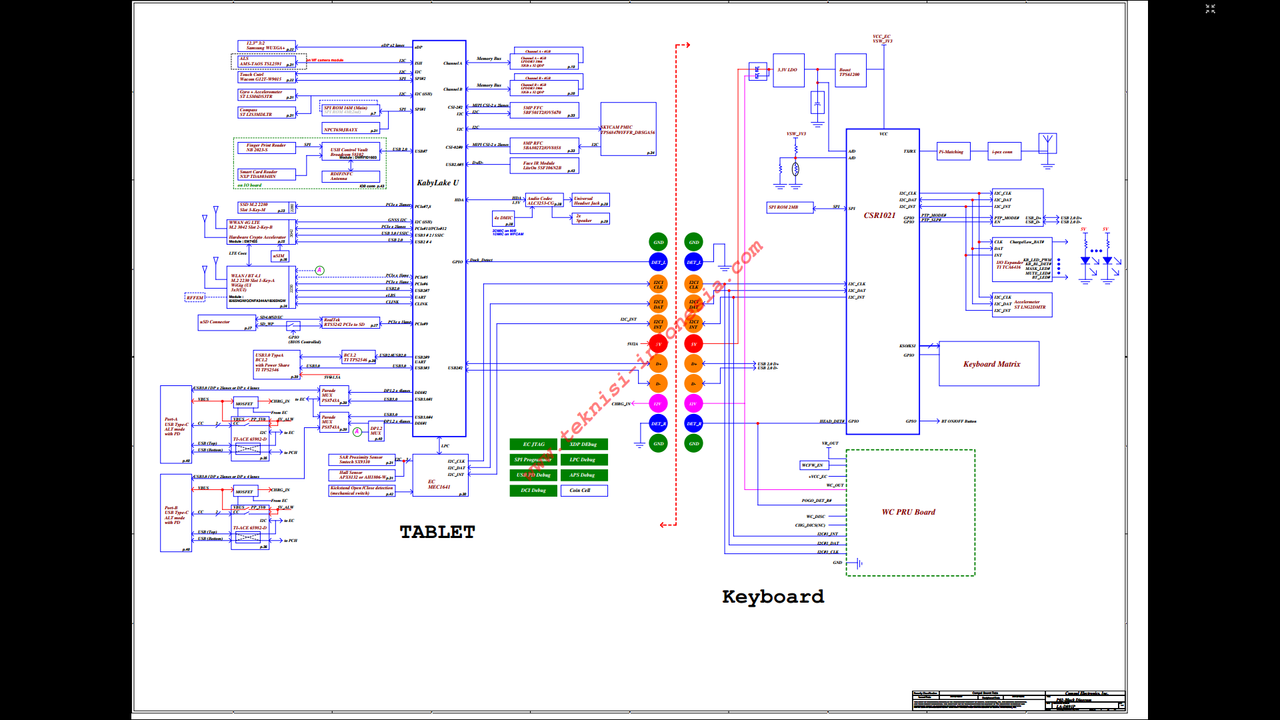Click the 4x DMIC block

[504, 216]
